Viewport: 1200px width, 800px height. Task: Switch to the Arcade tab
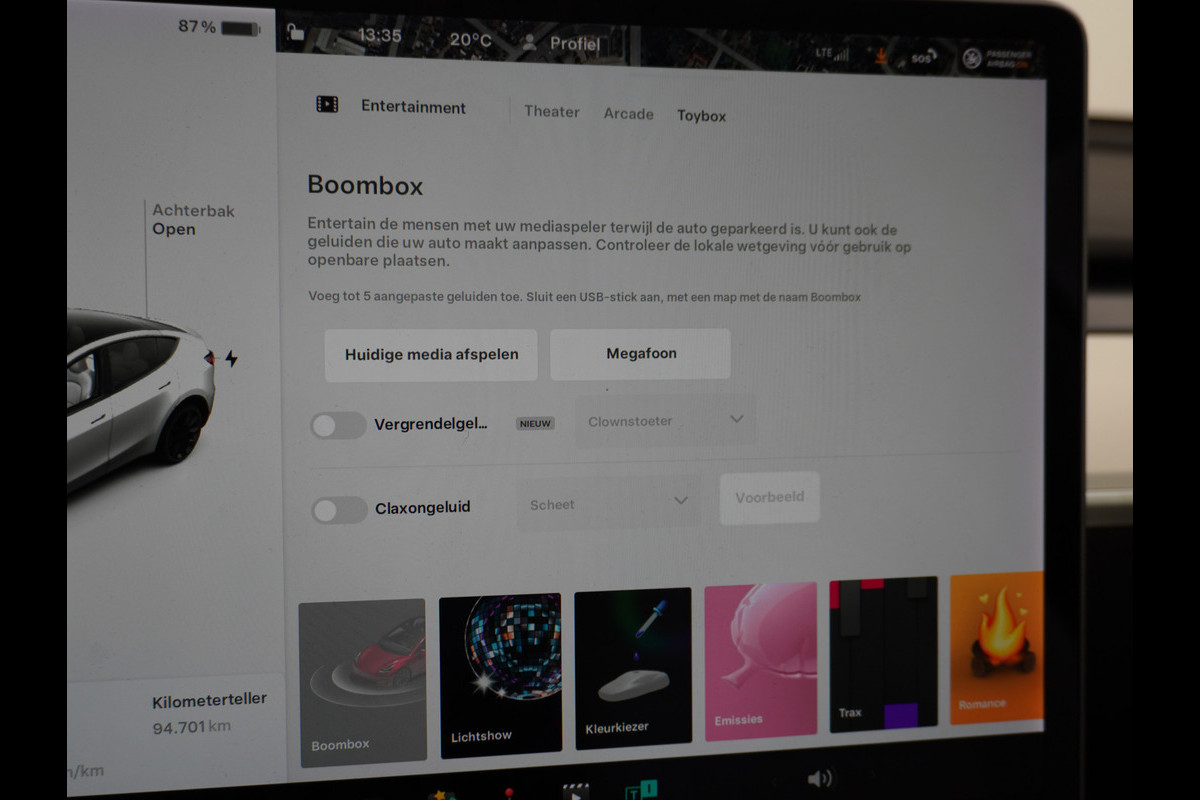(629, 114)
